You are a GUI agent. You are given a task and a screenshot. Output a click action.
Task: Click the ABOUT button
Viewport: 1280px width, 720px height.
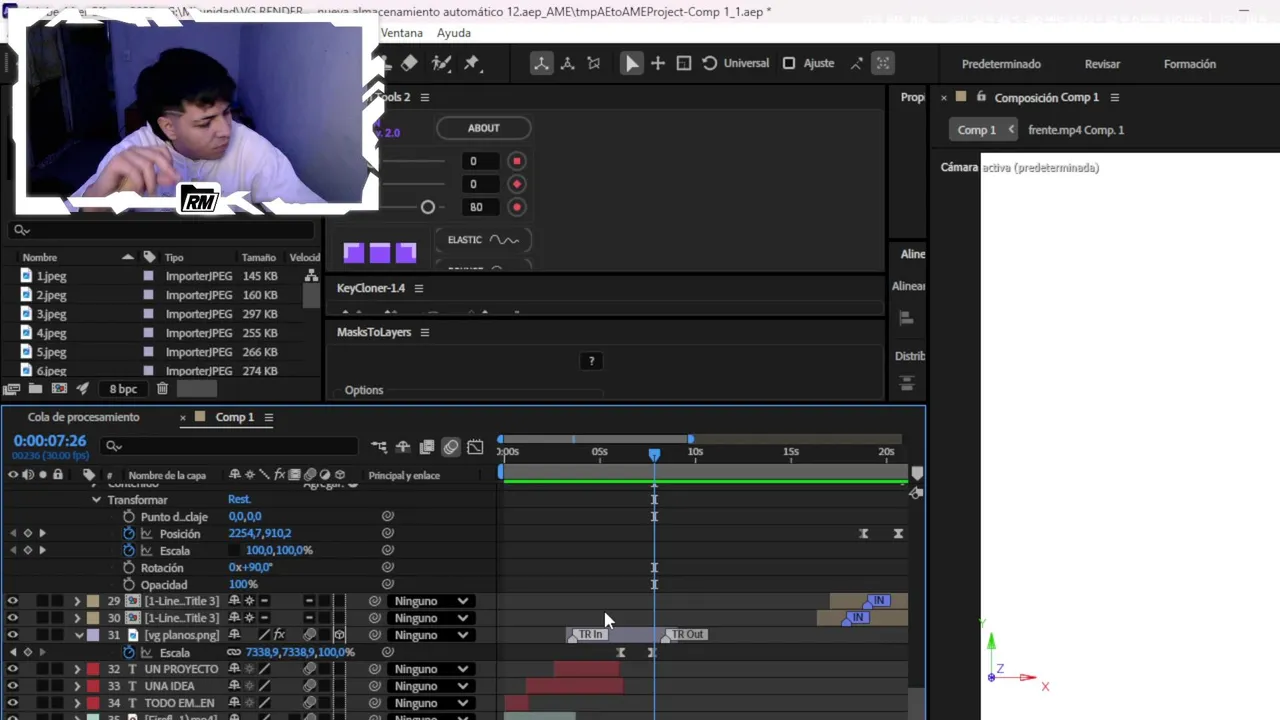[483, 128]
